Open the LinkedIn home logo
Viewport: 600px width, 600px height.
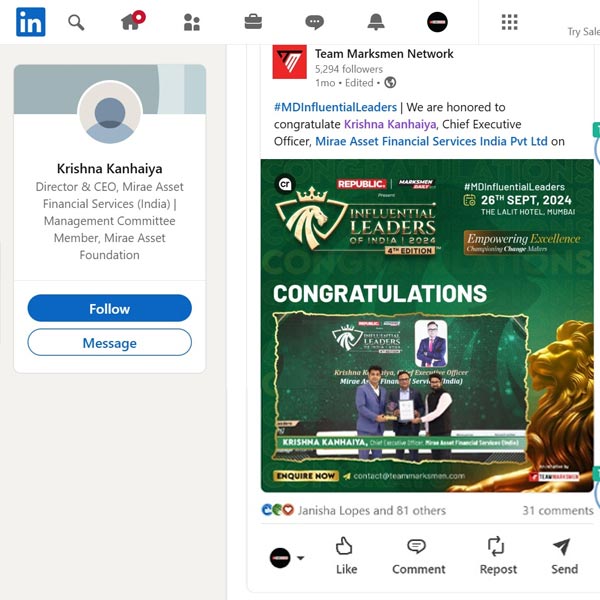(31, 22)
